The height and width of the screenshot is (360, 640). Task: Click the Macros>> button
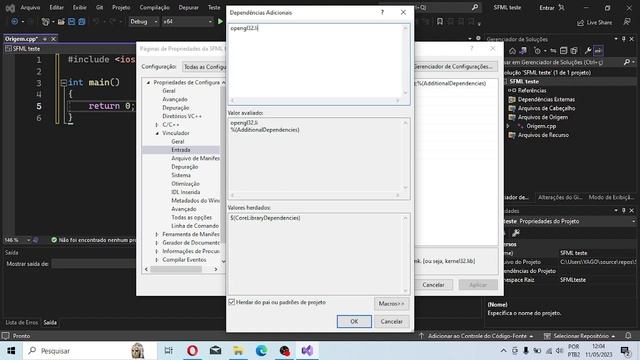click(x=391, y=304)
